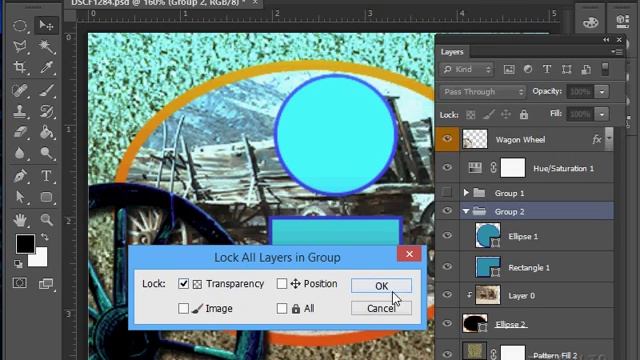Open the Opacity slider dropdown arrow
The width and height of the screenshot is (640, 360).
pos(602,92)
